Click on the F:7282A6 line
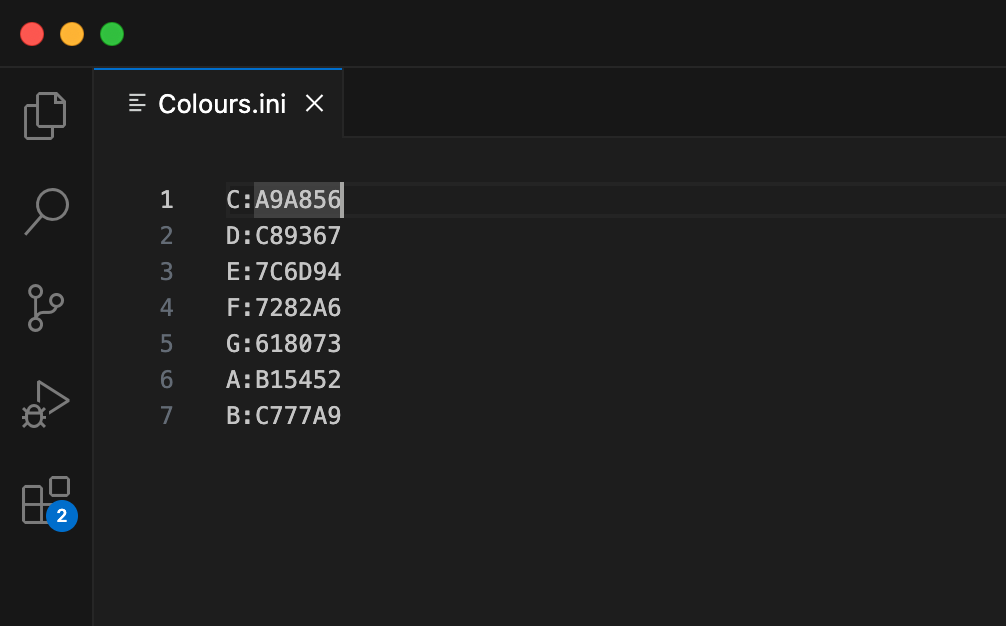Viewport: 1006px width, 626px height. click(284, 308)
